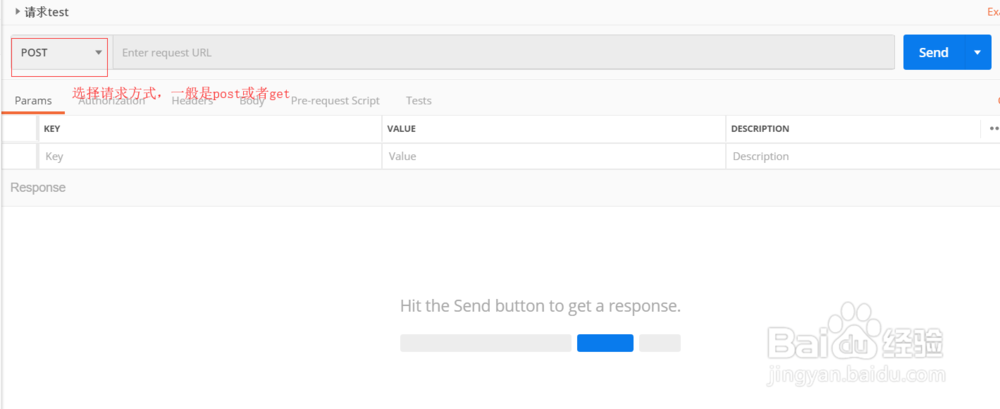
Task: Click the Description parameter input cell
Action: pos(853,156)
